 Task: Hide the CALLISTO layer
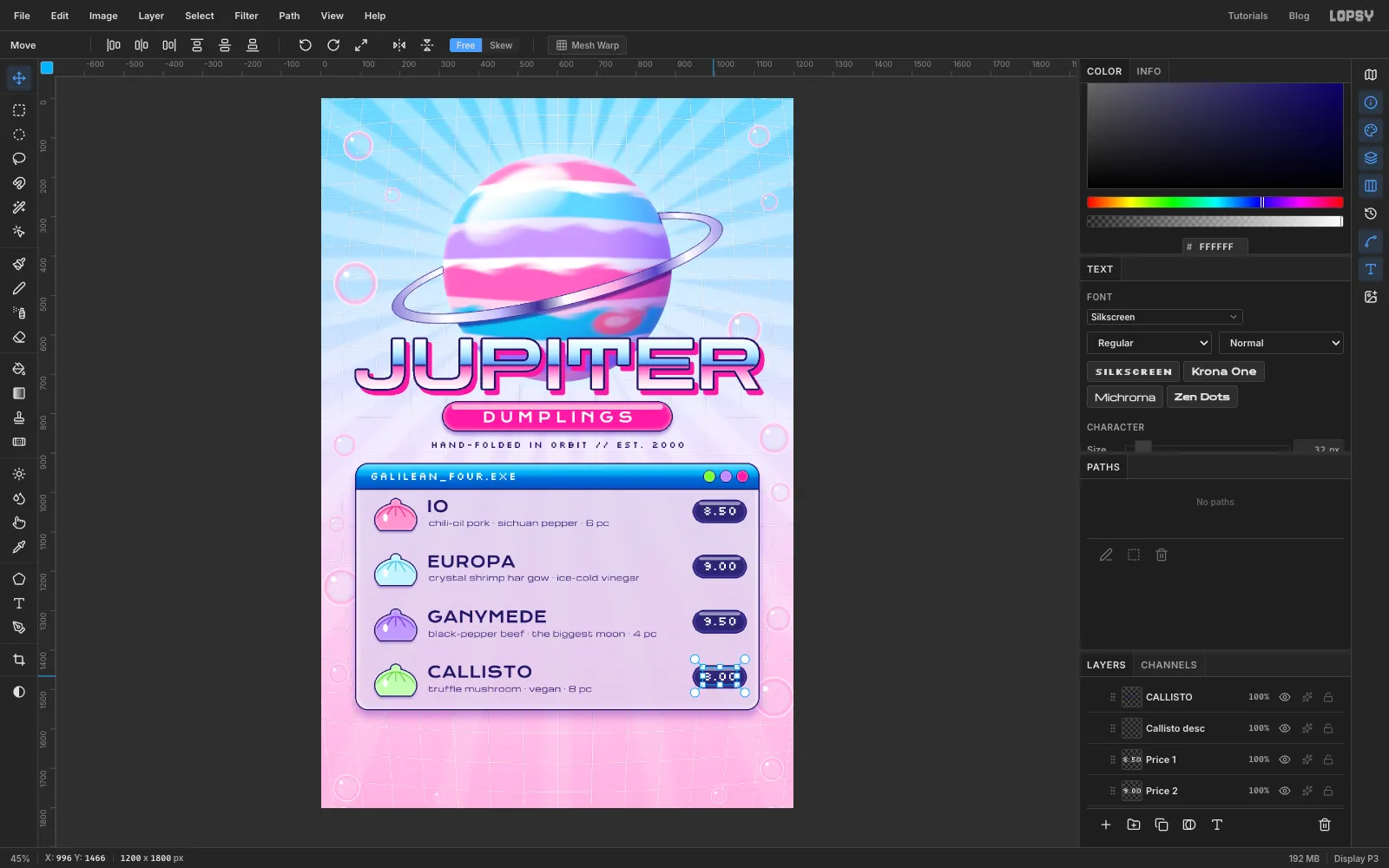(x=1285, y=697)
